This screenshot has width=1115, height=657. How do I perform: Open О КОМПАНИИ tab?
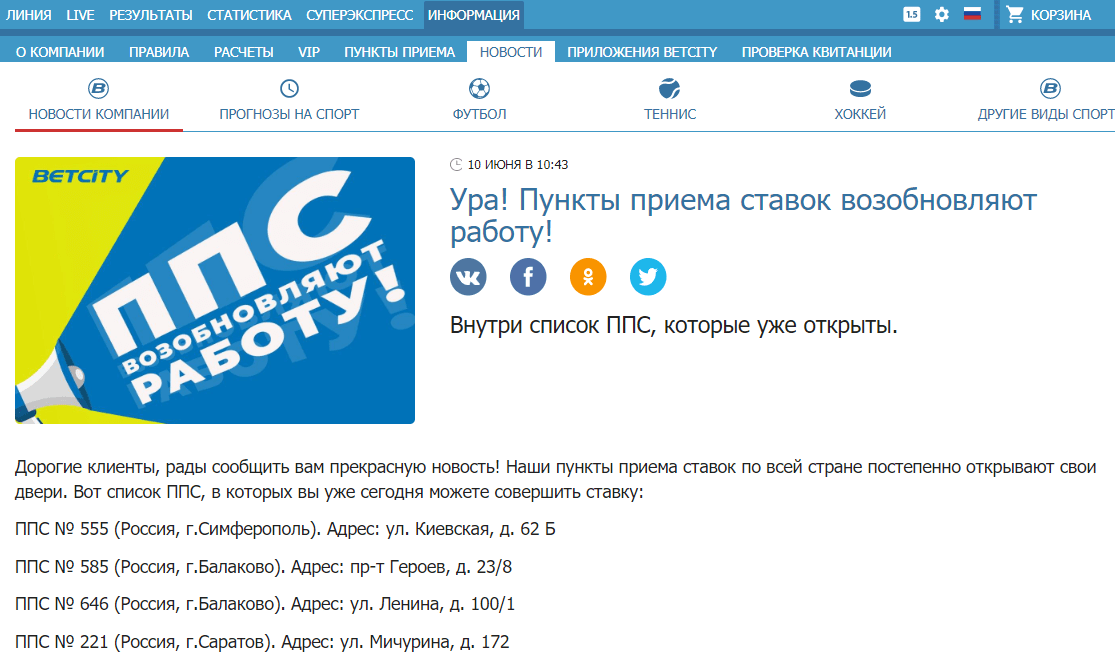[60, 52]
